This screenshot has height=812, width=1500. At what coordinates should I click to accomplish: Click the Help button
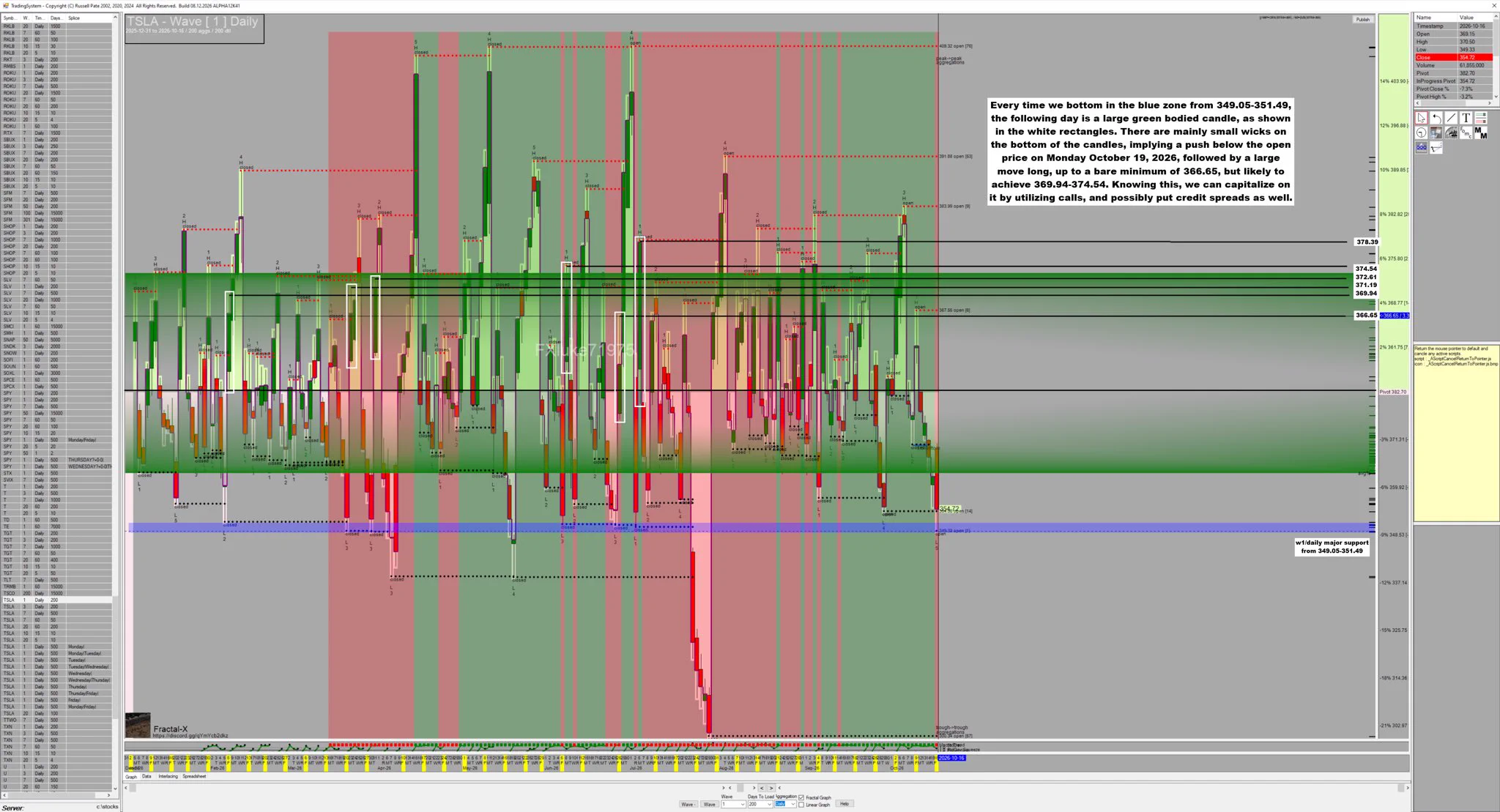844,804
